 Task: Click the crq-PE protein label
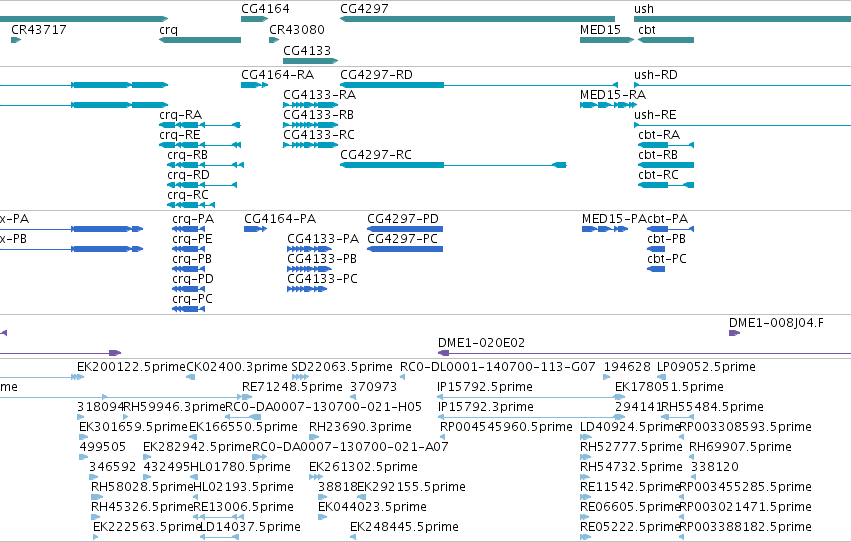coord(192,239)
